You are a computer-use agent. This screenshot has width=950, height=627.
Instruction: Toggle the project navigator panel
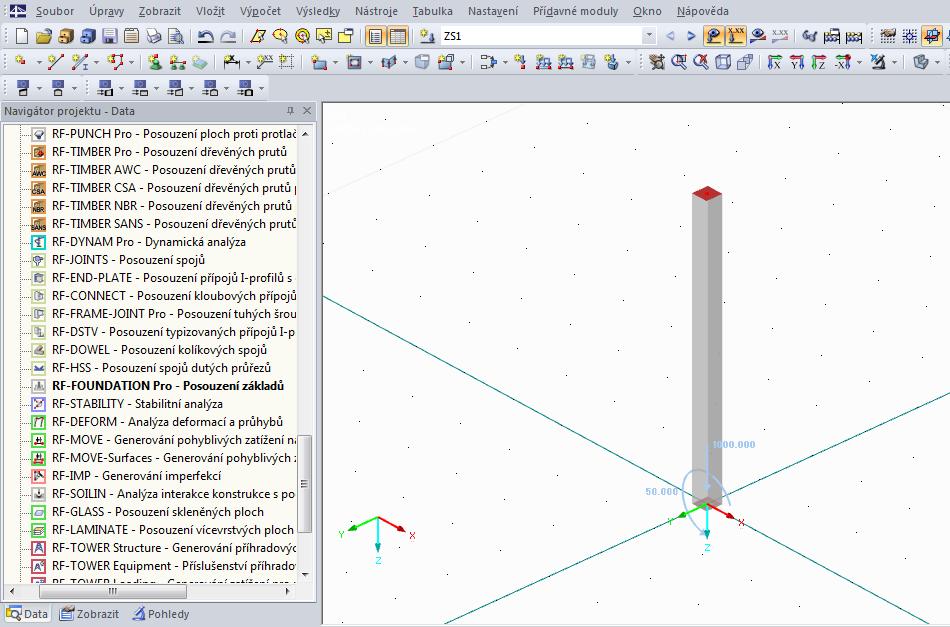point(376,36)
